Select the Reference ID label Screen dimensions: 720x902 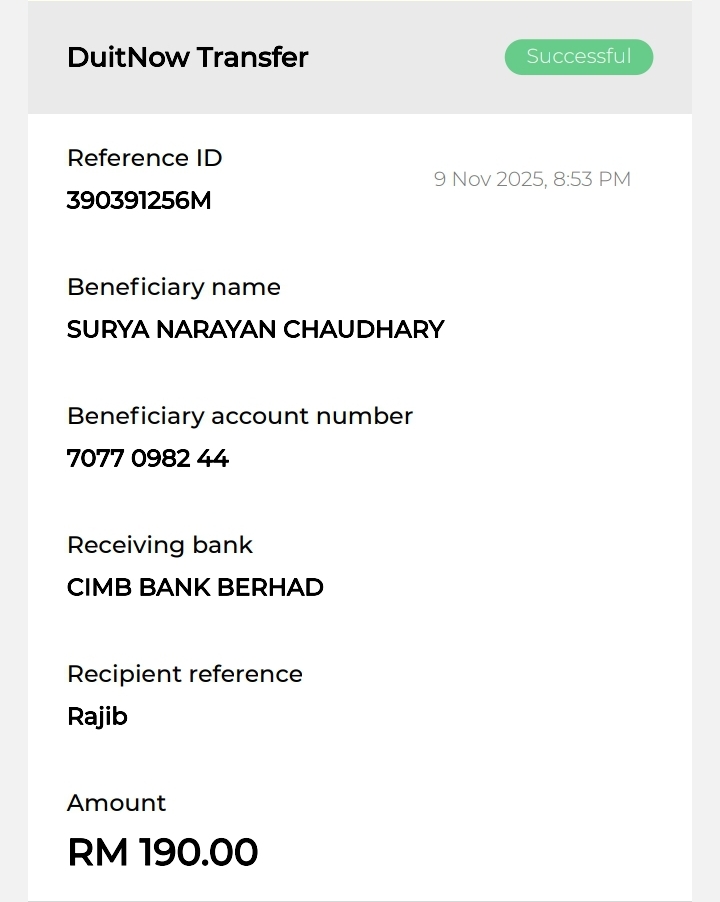pos(144,158)
